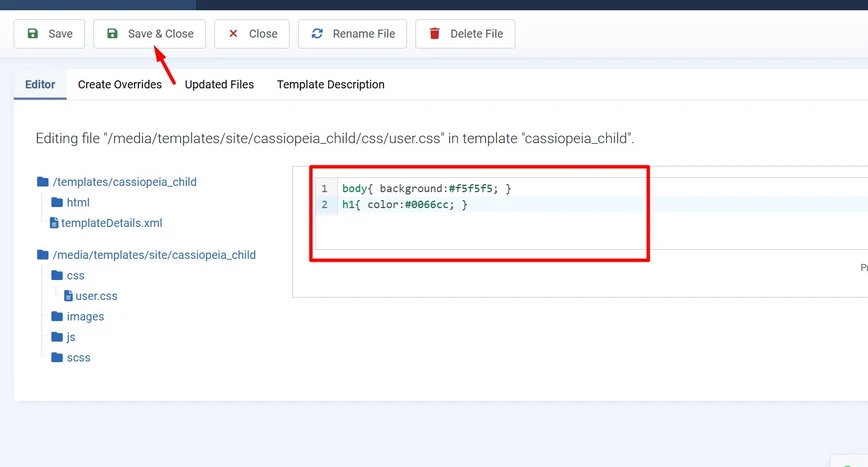Viewport: 868px width, 467px height.
Task: Click the Close toolbar button
Action: coord(252,34)
